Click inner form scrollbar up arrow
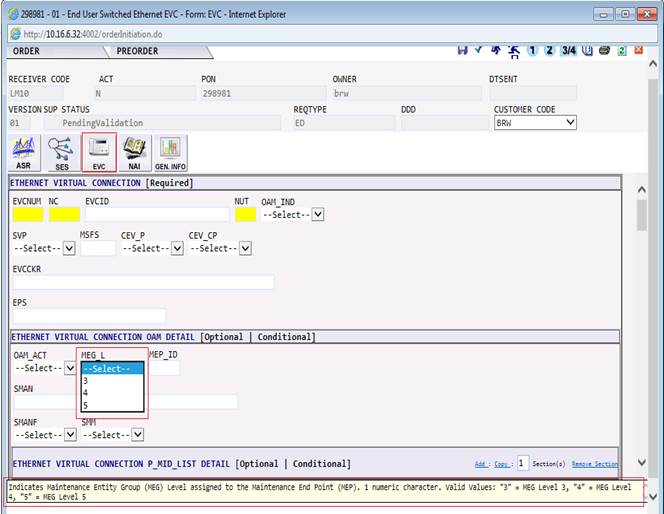This screenshot has height=514, width=664. point(642,190)
